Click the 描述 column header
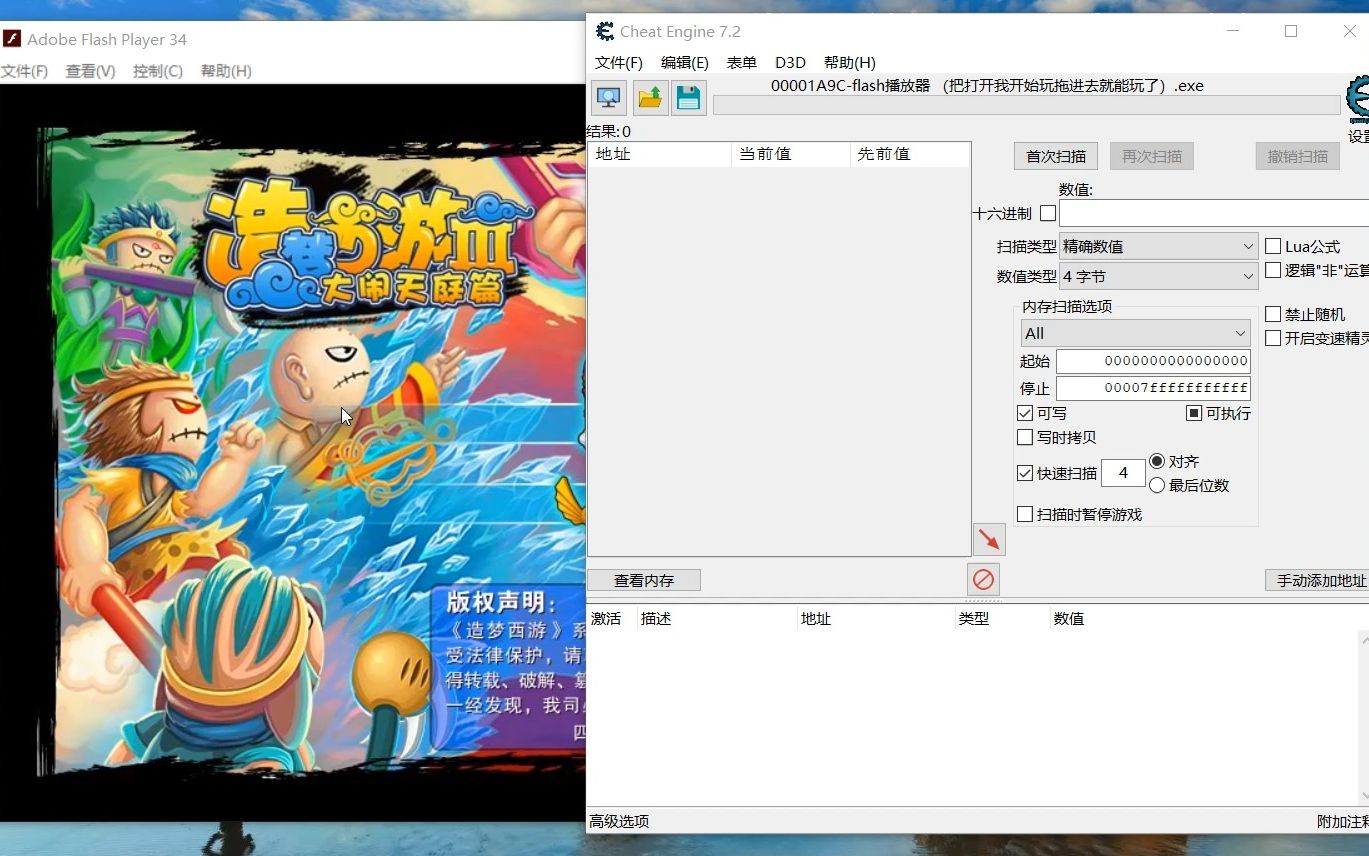The height and width of the screenshot is (856, 1369). coord(716,619)
